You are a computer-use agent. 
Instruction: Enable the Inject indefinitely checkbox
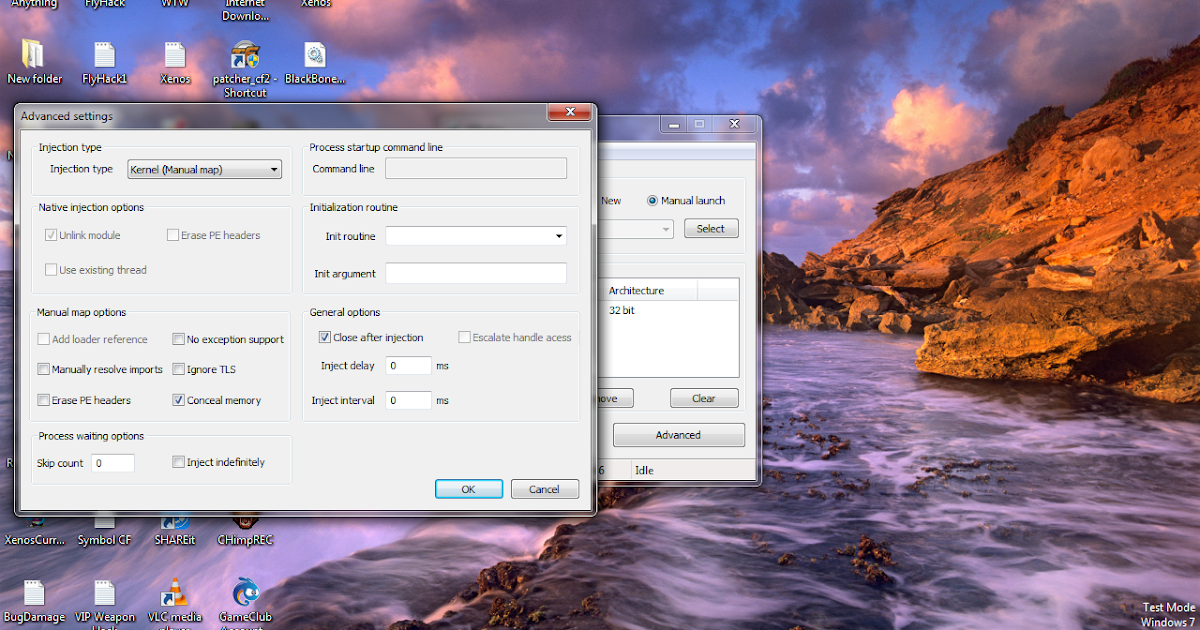(180, 461)
